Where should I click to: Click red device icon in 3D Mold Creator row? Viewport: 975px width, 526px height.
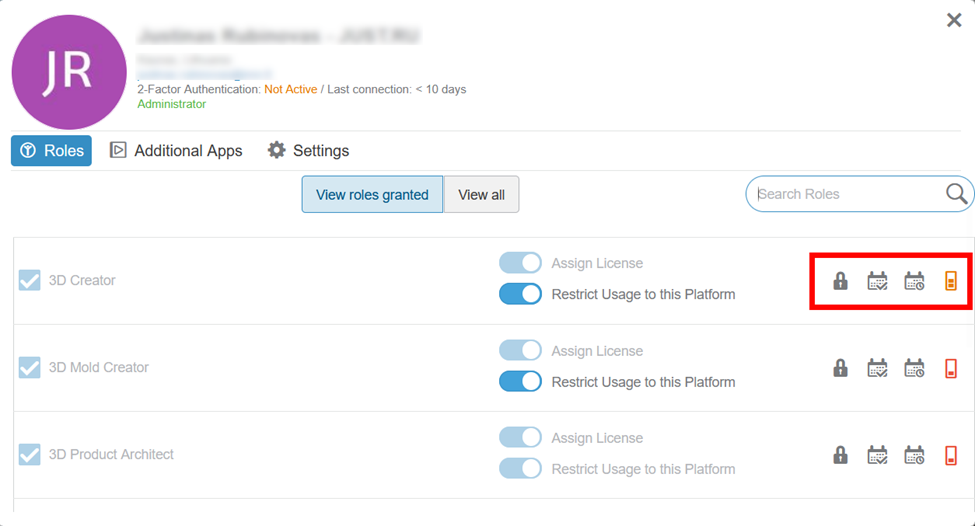pos(951,368)
